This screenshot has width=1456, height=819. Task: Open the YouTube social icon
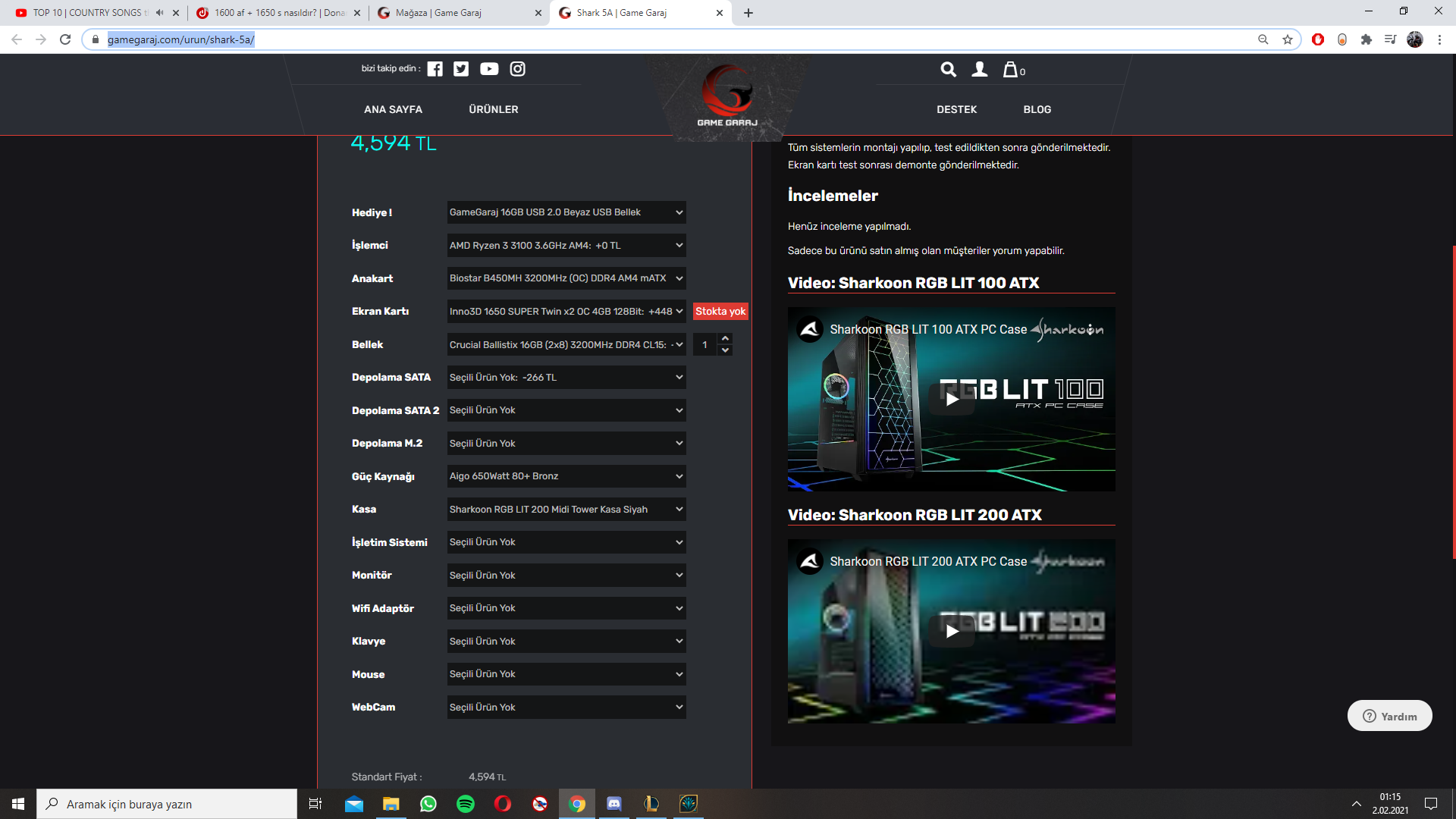(489, 69)
